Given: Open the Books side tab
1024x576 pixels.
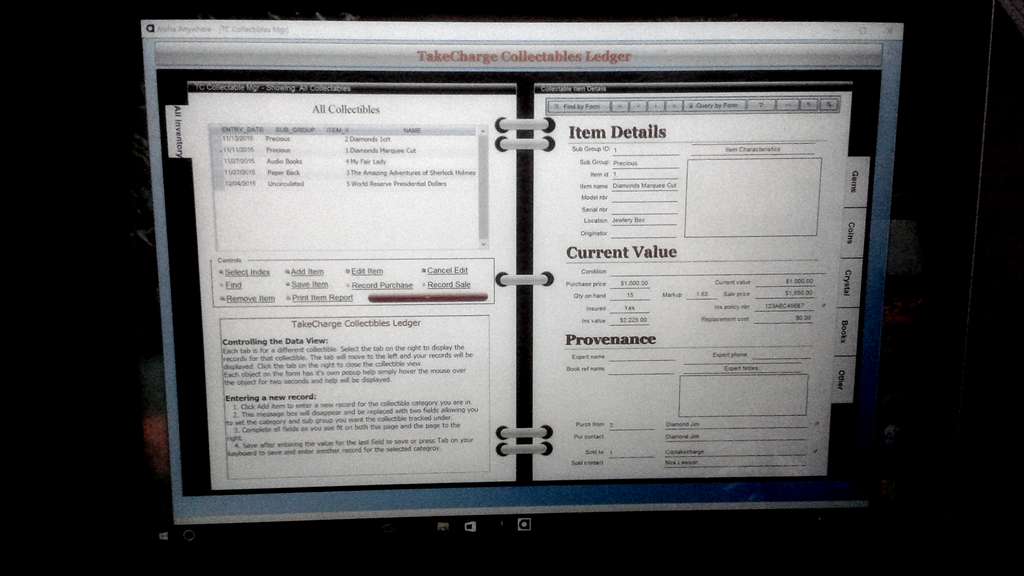Looking at the screenshot, I should click(x=844, y=331).
